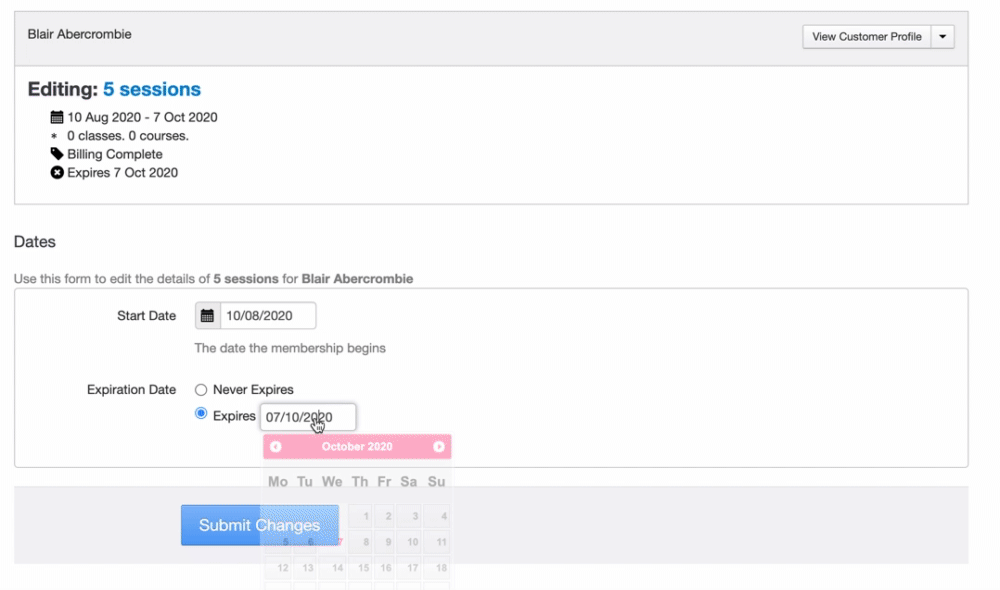Image resolution: width=1000 pixels, height=590 pixels.
Task: Click the calendar icon before date range
Action: pyautogui.click(x=57, y=117)
